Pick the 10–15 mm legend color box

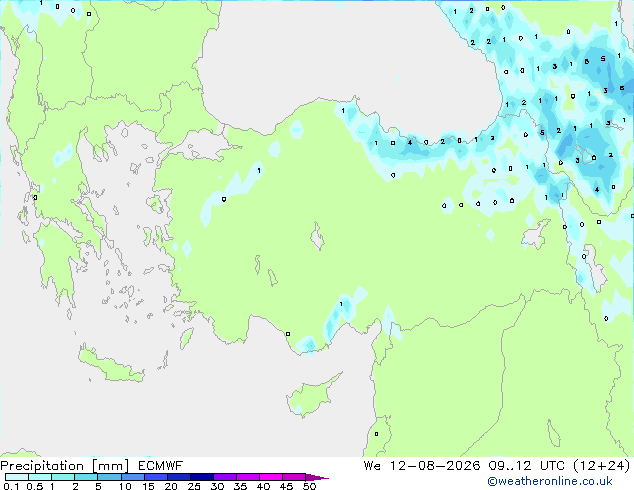133,477
